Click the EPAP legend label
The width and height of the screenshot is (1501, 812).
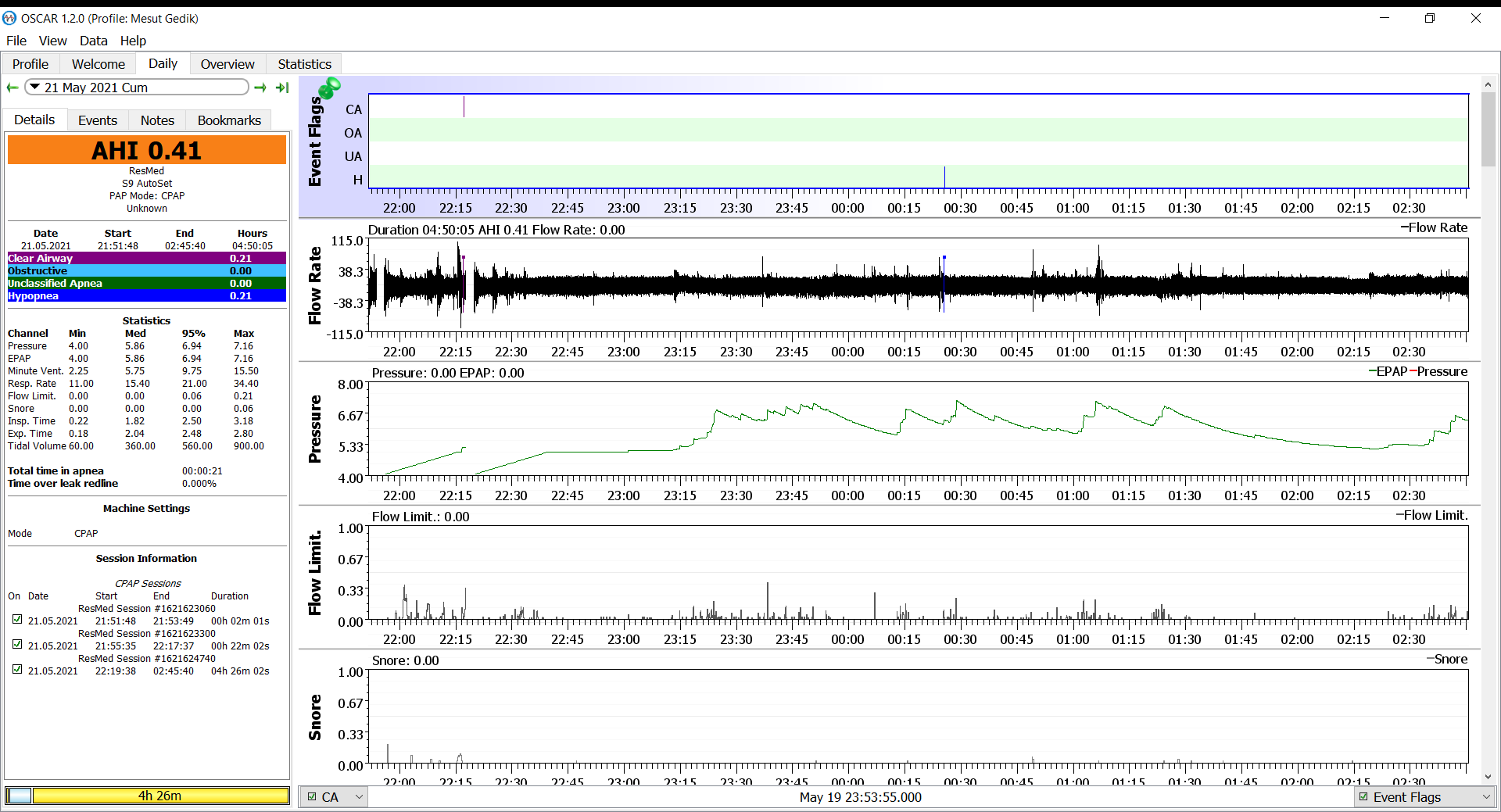pos(1388,371)
